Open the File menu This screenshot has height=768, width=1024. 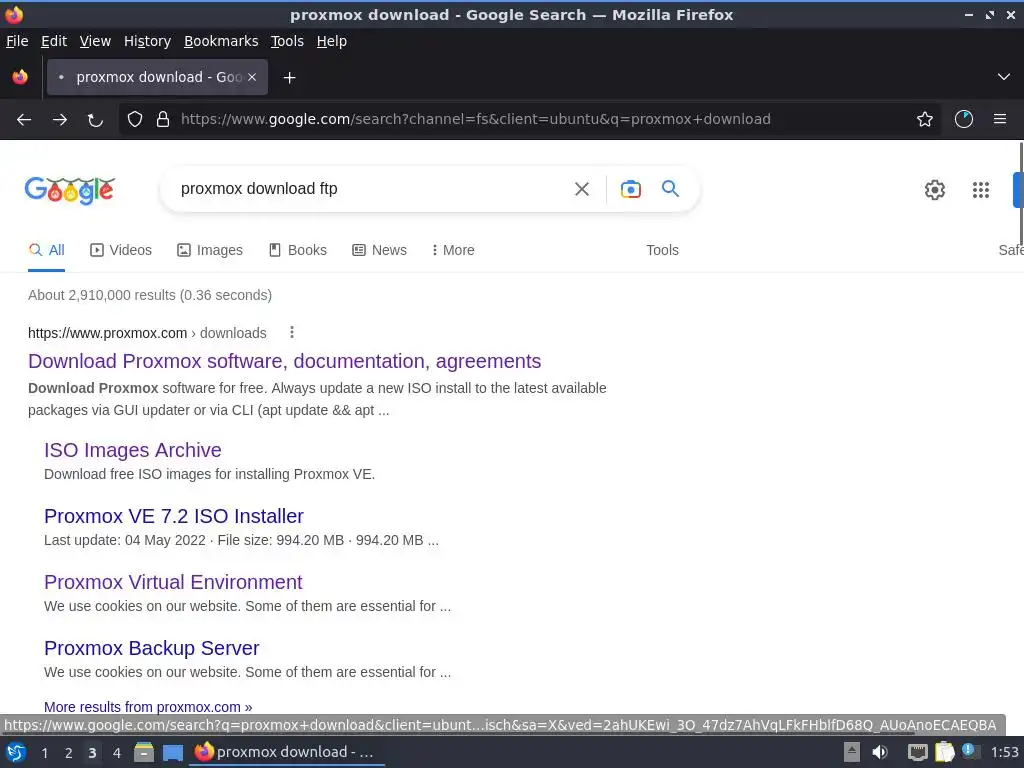pos(17,41)
